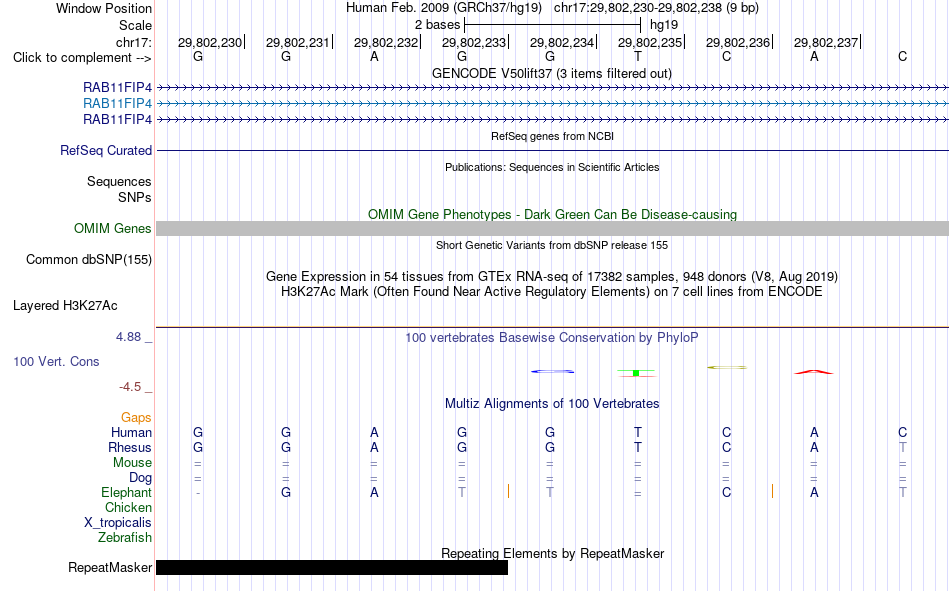Click the 100 Vert. Cons label
950x591 pixels.
(56, 361)
